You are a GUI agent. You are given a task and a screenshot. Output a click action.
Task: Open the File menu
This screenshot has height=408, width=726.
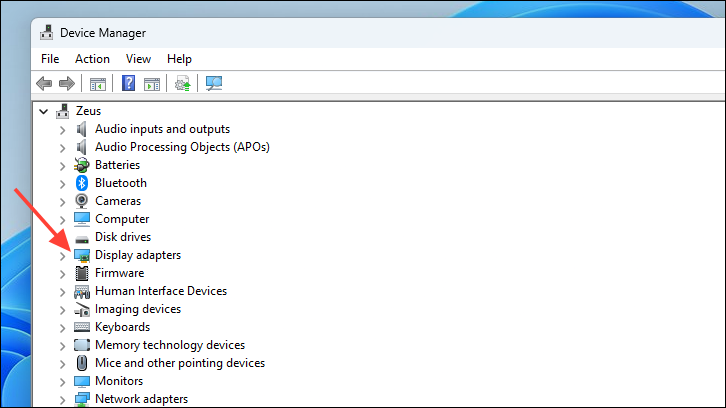50,59
